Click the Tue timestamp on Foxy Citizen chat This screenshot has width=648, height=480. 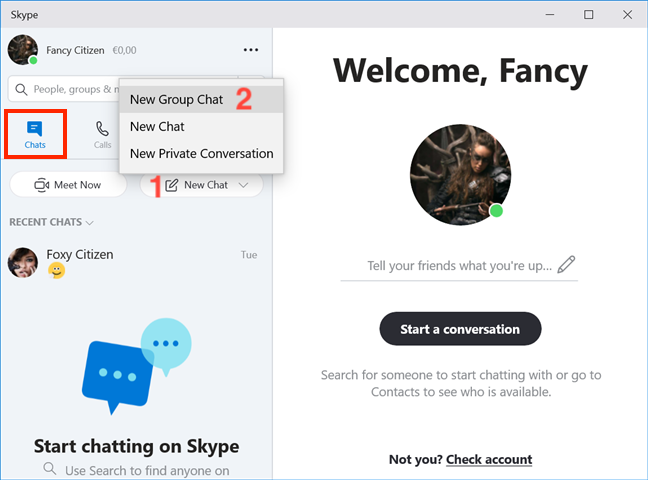(249, 255)
